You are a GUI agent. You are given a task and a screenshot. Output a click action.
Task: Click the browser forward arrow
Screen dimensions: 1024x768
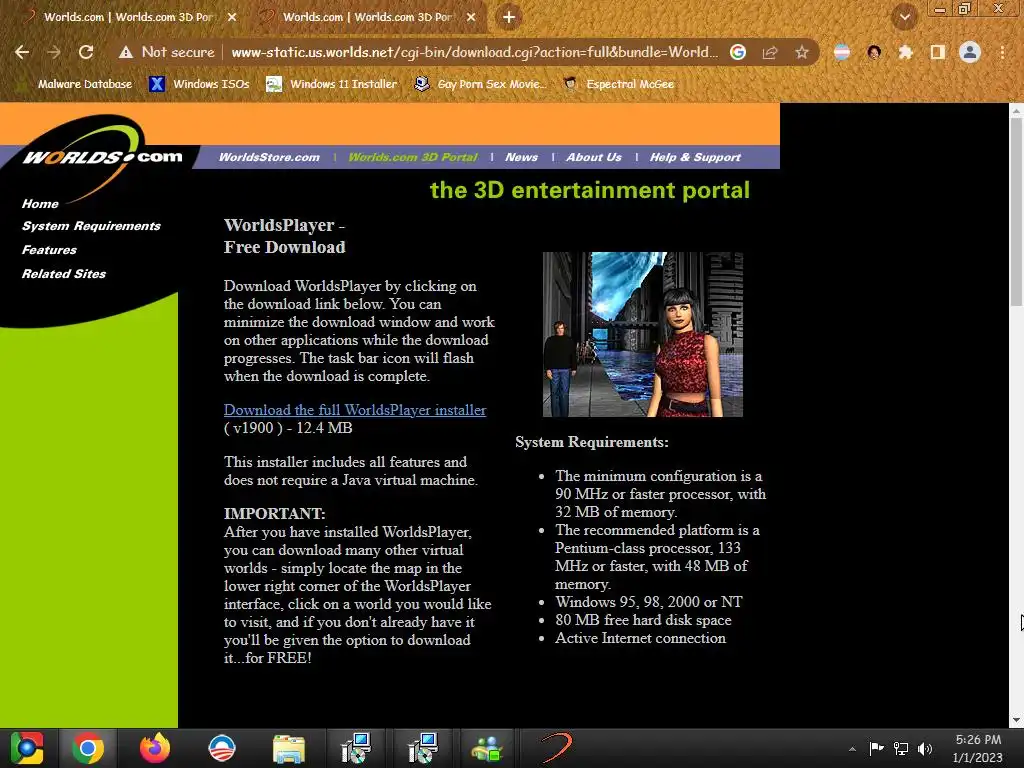click(54, 52)
